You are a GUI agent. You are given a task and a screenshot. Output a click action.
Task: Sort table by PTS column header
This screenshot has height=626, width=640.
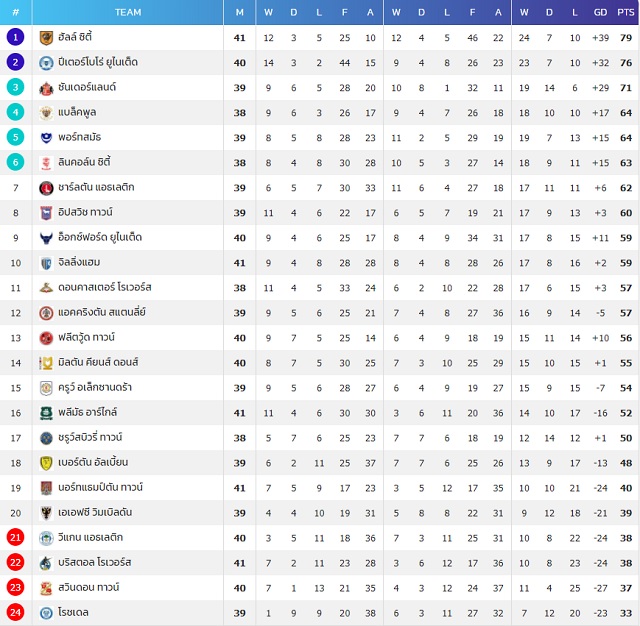(x=626, y=12)
